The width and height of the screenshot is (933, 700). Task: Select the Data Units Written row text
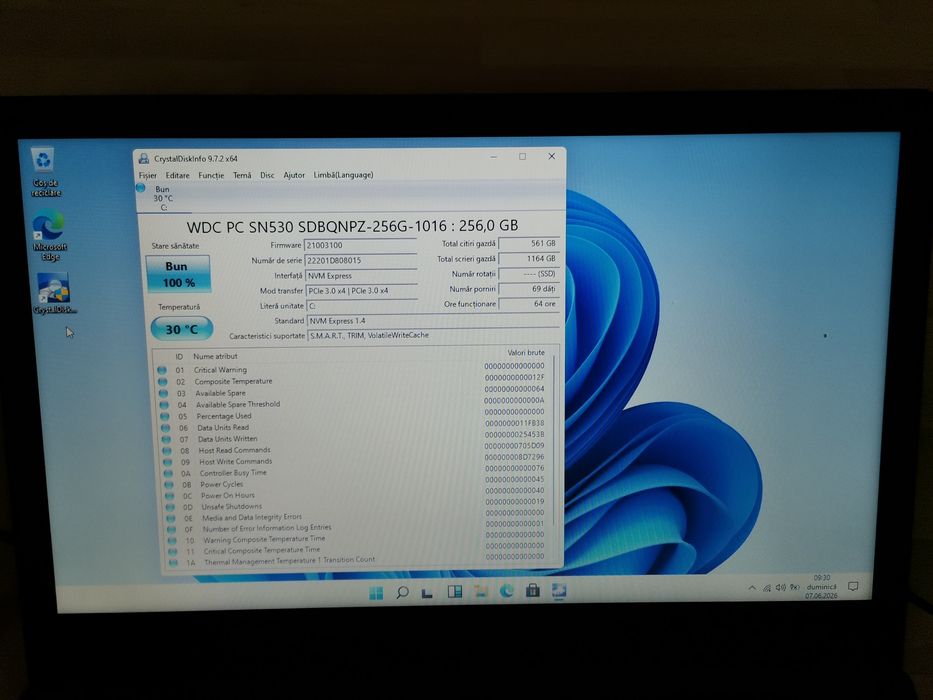coord(227,439)
